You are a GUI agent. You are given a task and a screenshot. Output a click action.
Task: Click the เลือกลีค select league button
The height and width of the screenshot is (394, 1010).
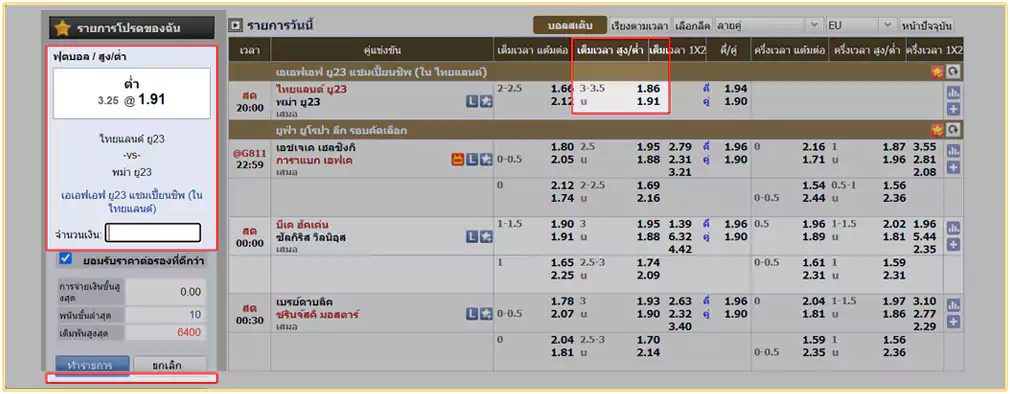692,25
